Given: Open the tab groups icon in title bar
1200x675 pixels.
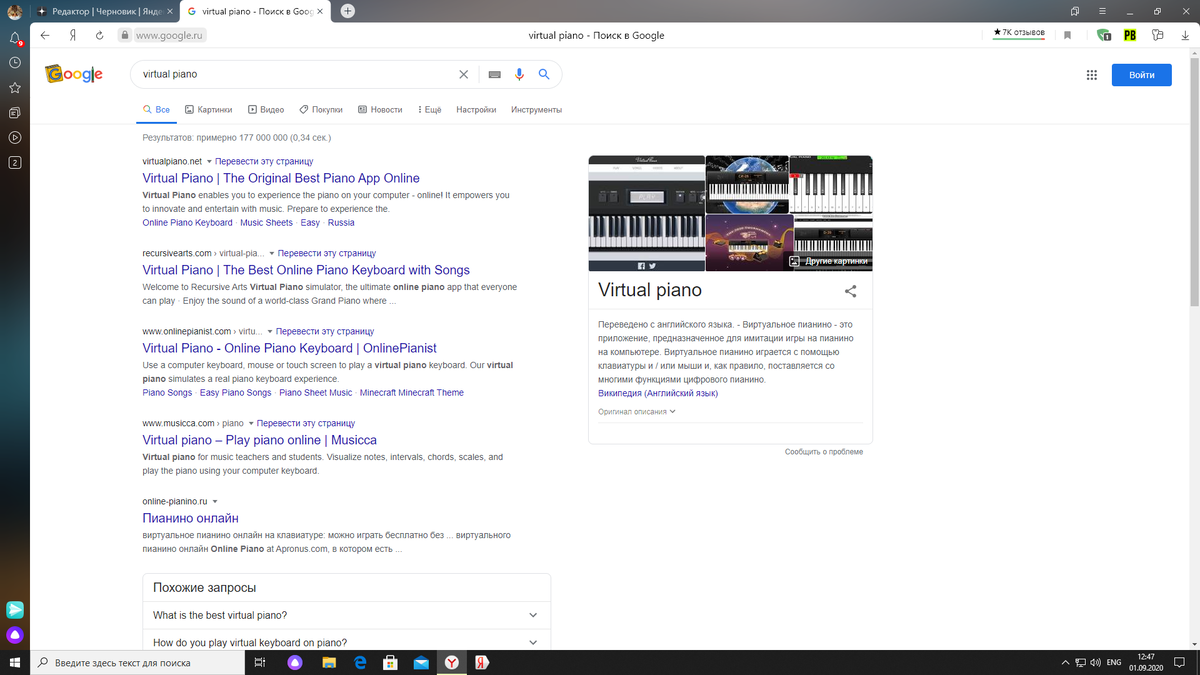Looking at the screenshot, I should click(1075, 11).
